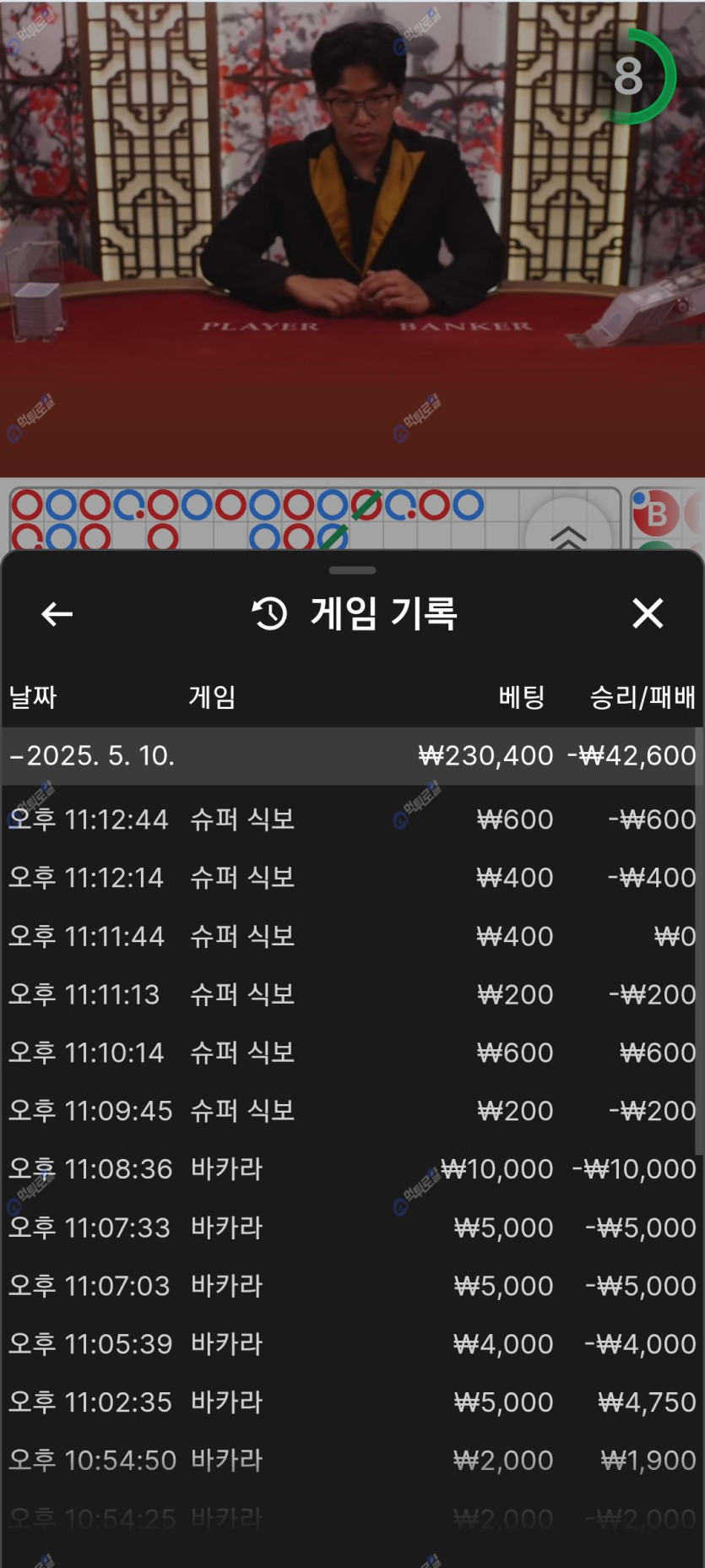
Task: Select the 11:10:14 슈퍼 식보 winning entry
Action: tap(352, 1053)
